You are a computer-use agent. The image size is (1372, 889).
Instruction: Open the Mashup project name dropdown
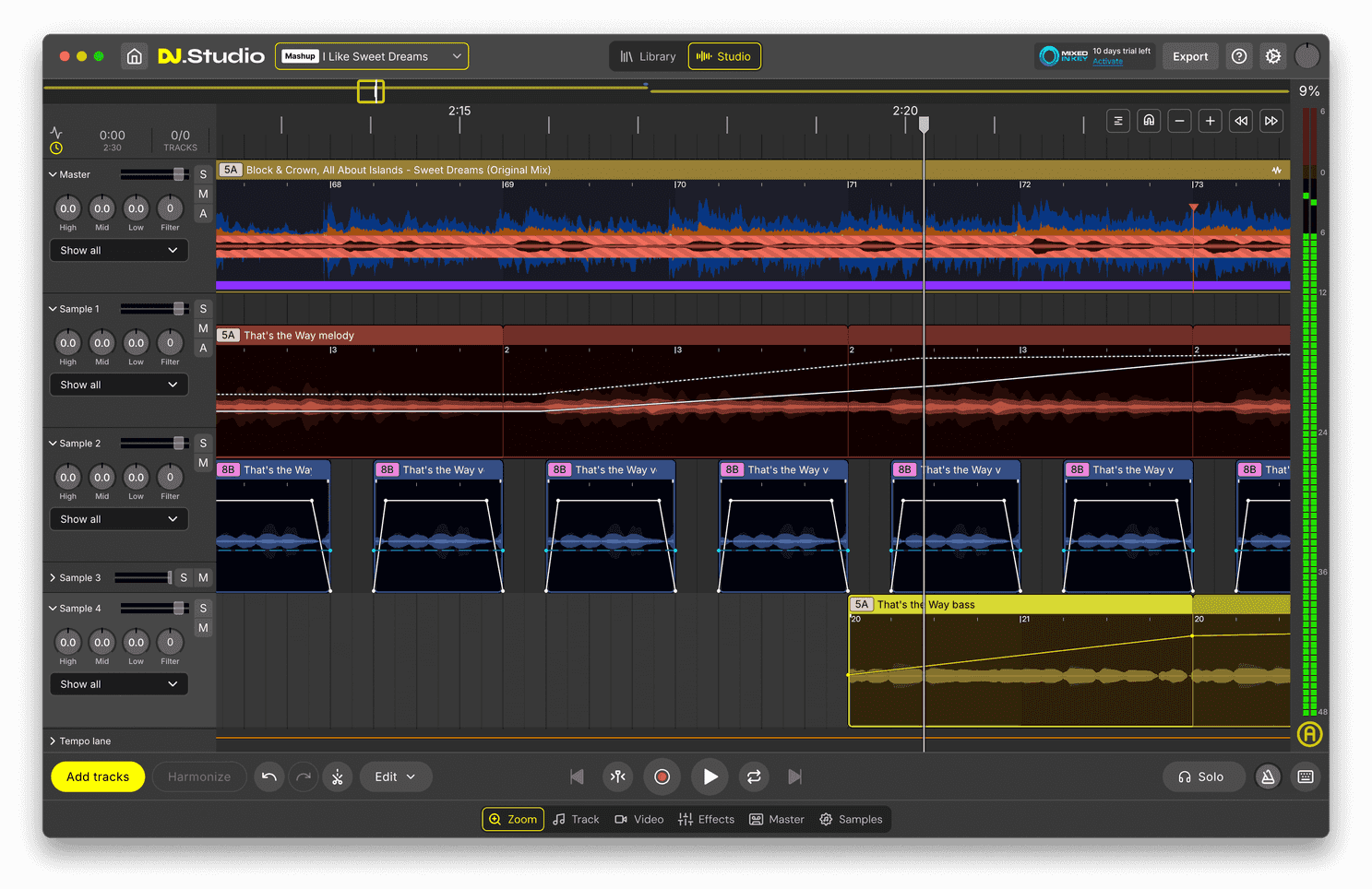(x=372, y=56)
